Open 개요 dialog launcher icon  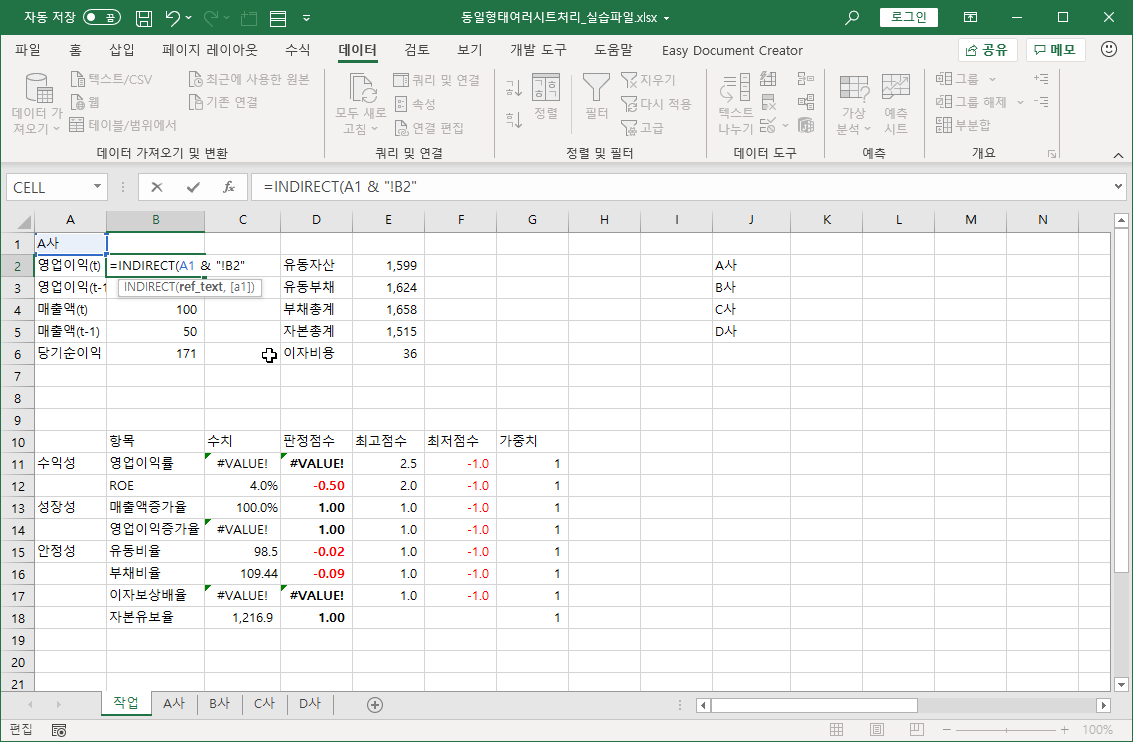pos(1052,154)
